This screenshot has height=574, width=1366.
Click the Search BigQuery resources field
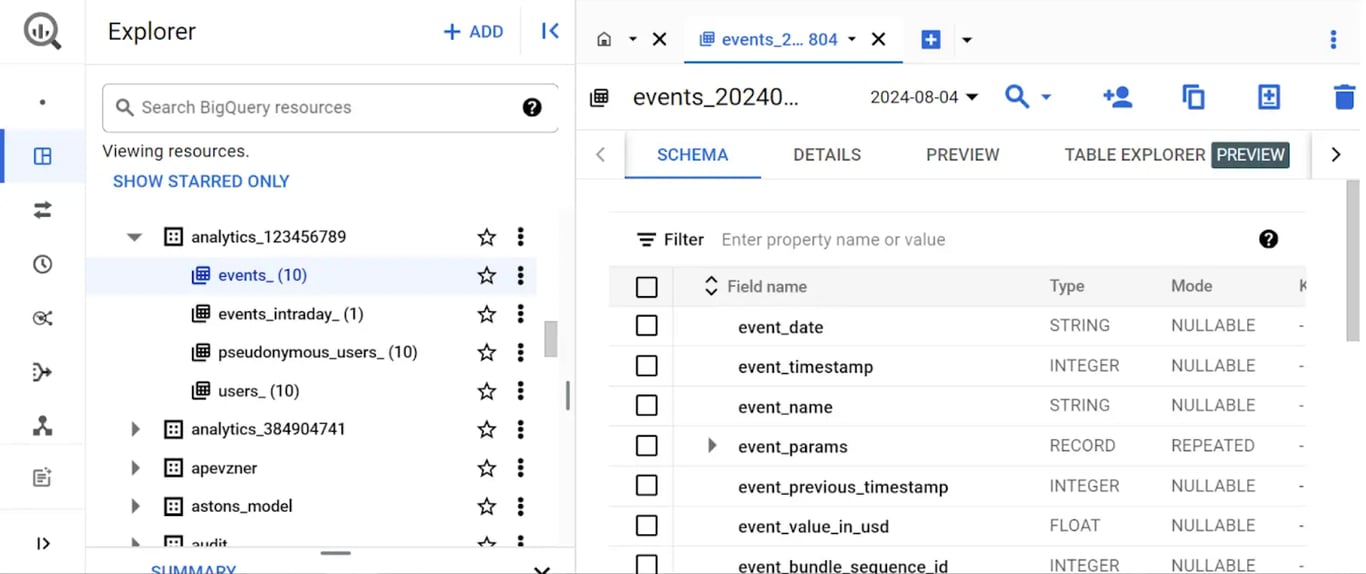tap(330, 107)
